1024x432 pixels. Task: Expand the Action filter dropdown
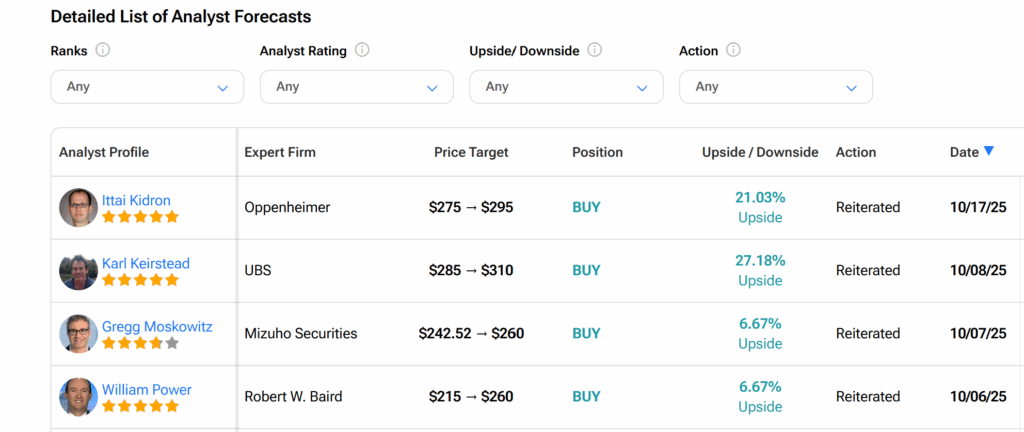point(775,87)
